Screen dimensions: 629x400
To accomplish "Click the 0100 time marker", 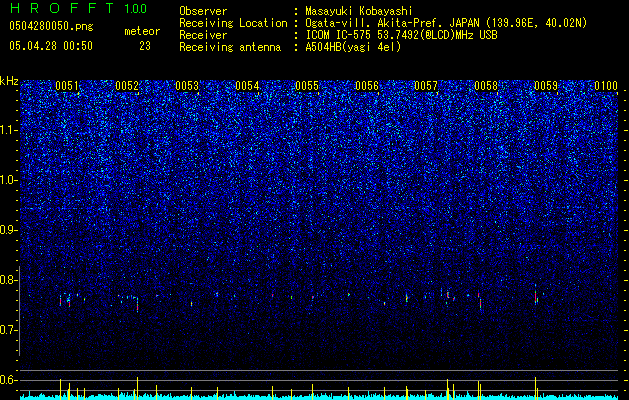I will 606,85.
